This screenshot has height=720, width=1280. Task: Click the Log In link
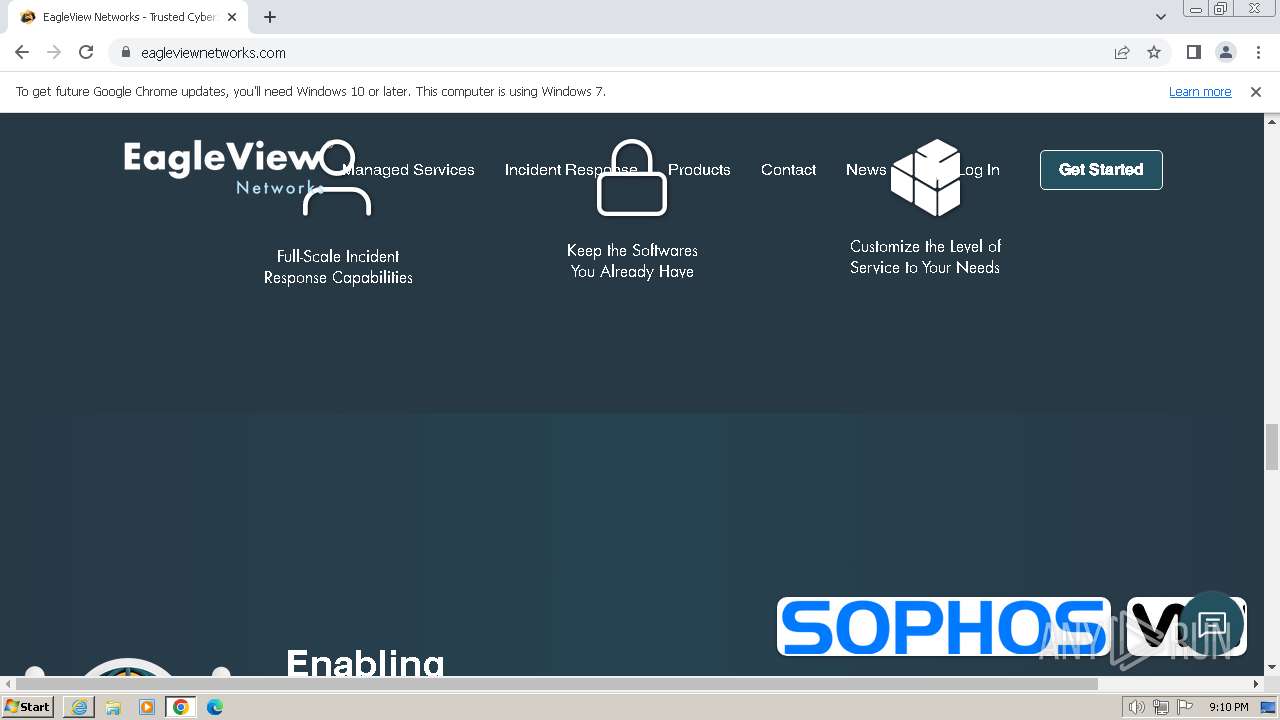click(979, 170)
